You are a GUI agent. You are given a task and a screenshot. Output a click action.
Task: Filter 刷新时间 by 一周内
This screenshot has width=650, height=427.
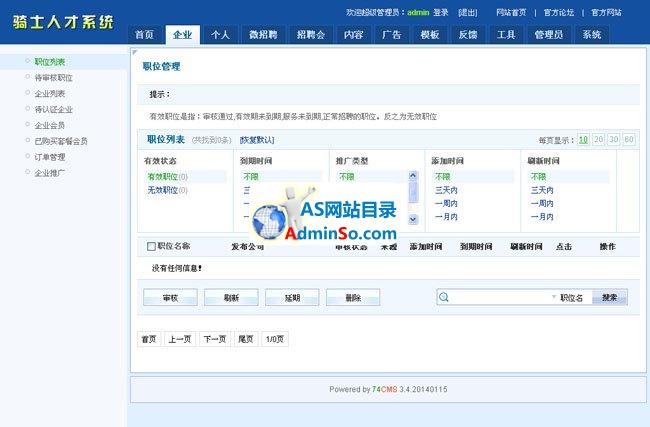(542, 204)
